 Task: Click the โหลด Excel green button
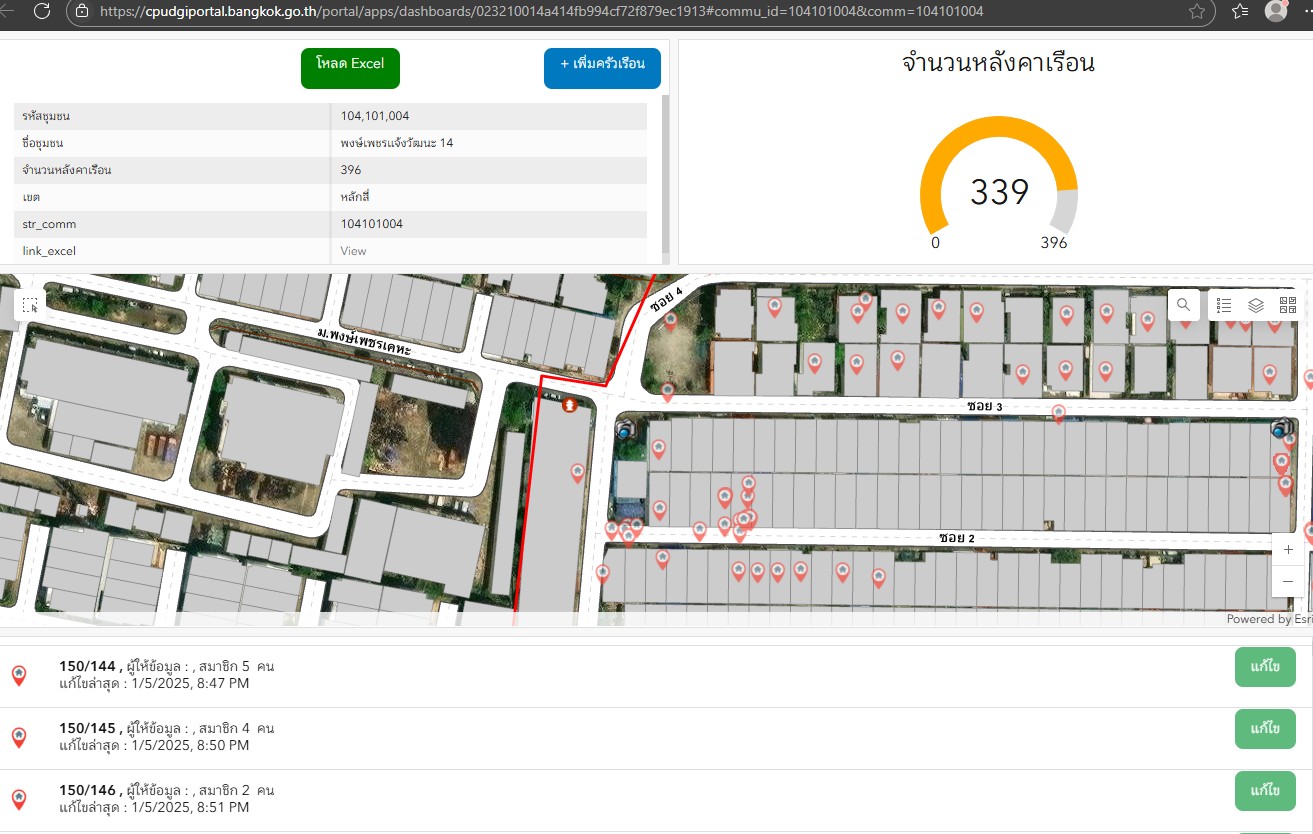point(350,68)
